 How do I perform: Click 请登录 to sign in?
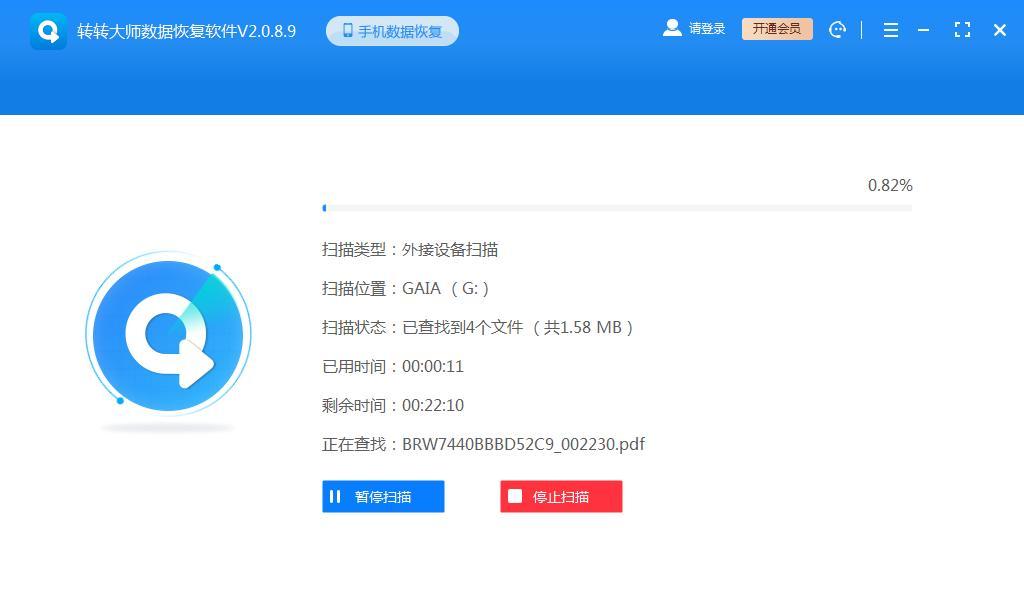point(707,29)
